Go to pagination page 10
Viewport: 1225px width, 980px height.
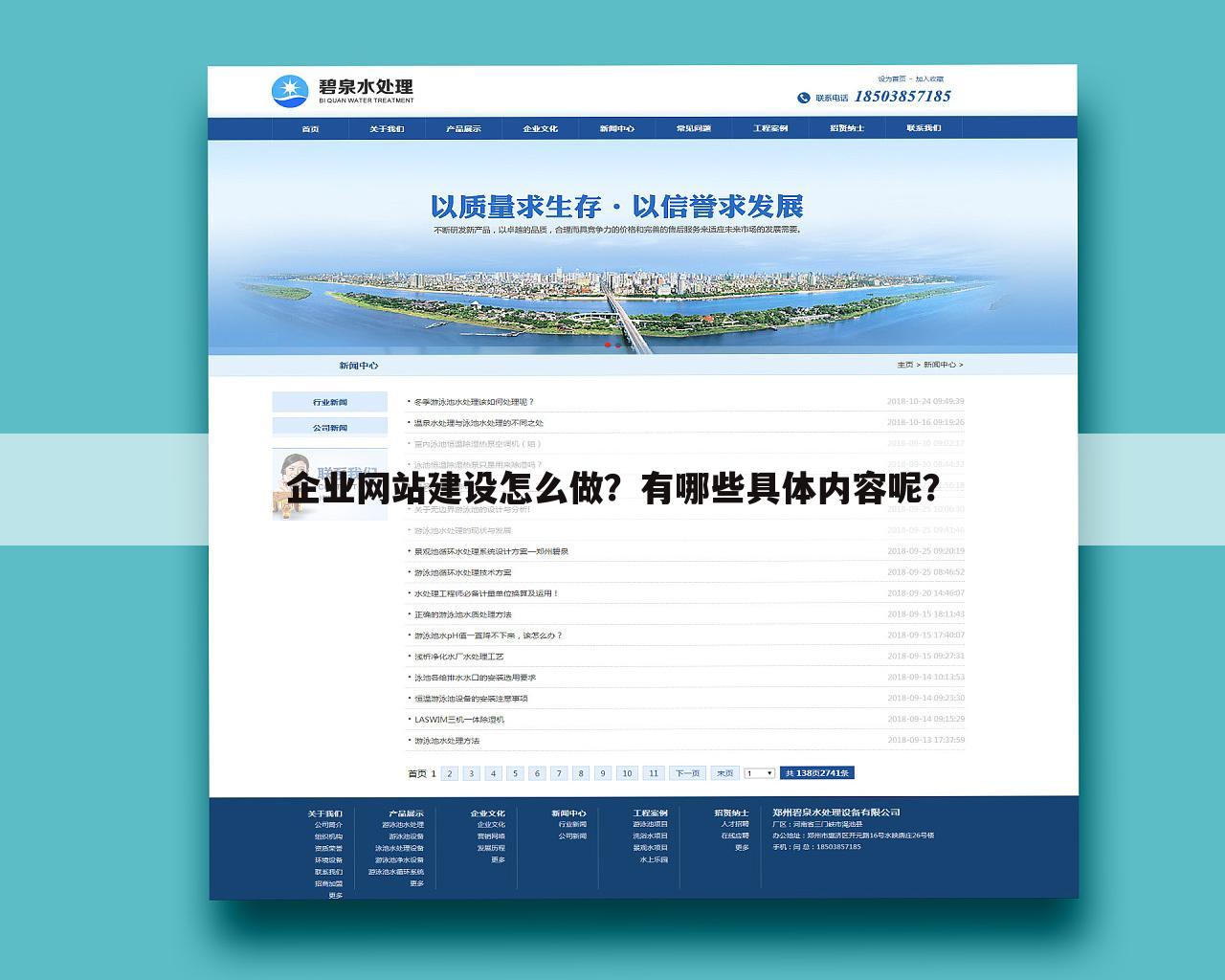[x=627, y=773]
